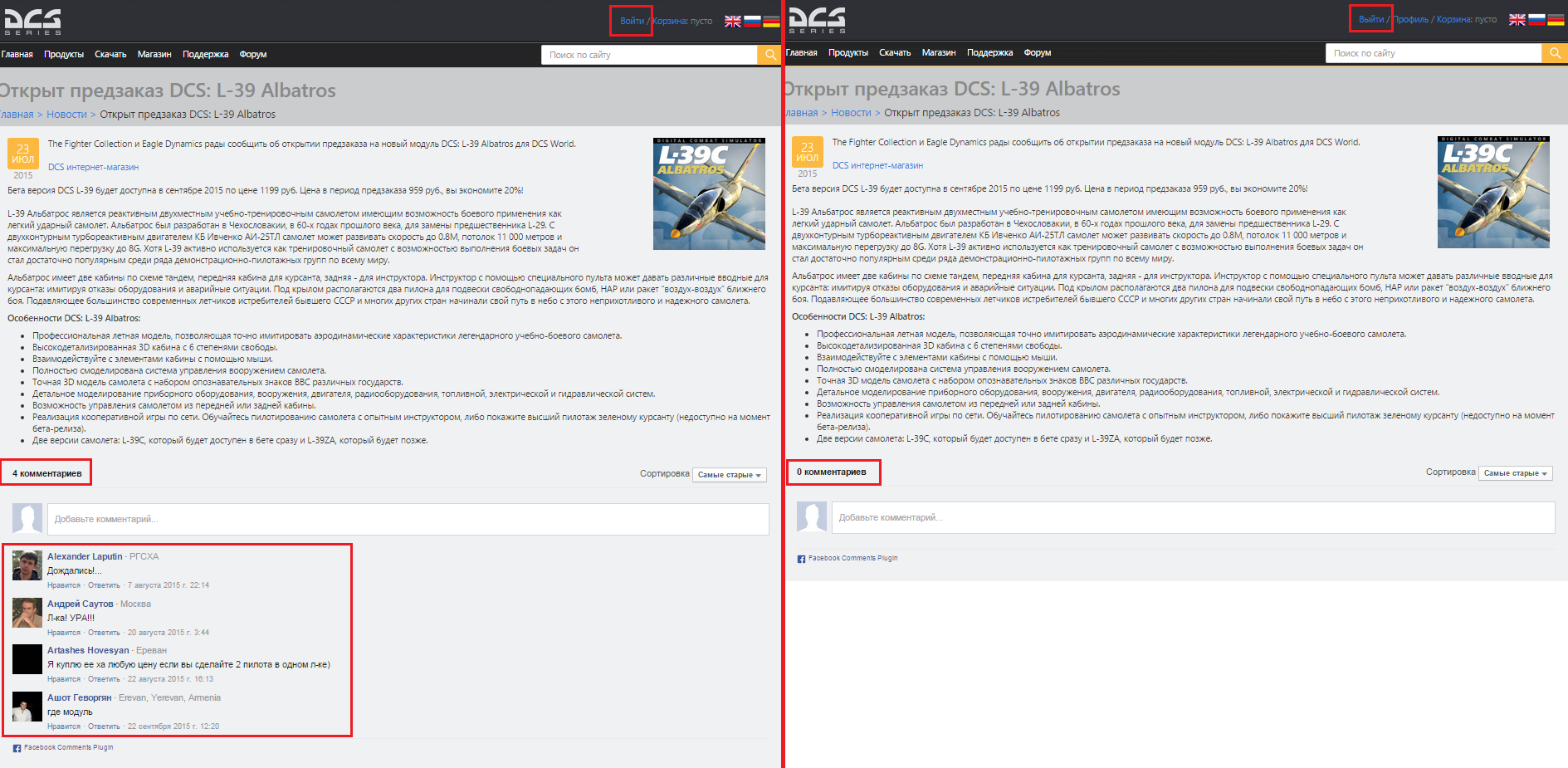Viewport: 1568px width, 768px height.
Task: Click the blank user avatar beside the right comment box
Action: 812,516
